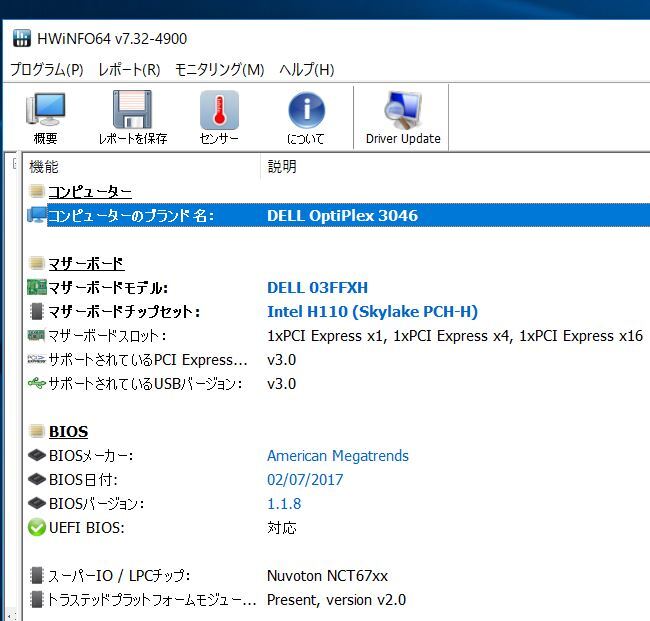Select the スーパーIO / LPCチップ row label
Screen dimensions: 650x621
click(119, 575)
